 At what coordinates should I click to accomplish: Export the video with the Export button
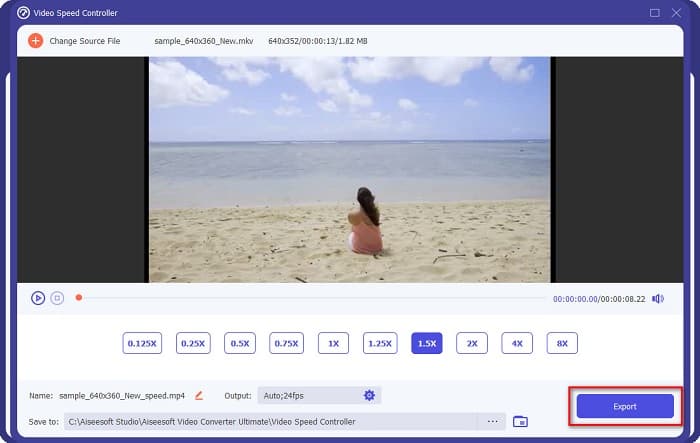624,407
